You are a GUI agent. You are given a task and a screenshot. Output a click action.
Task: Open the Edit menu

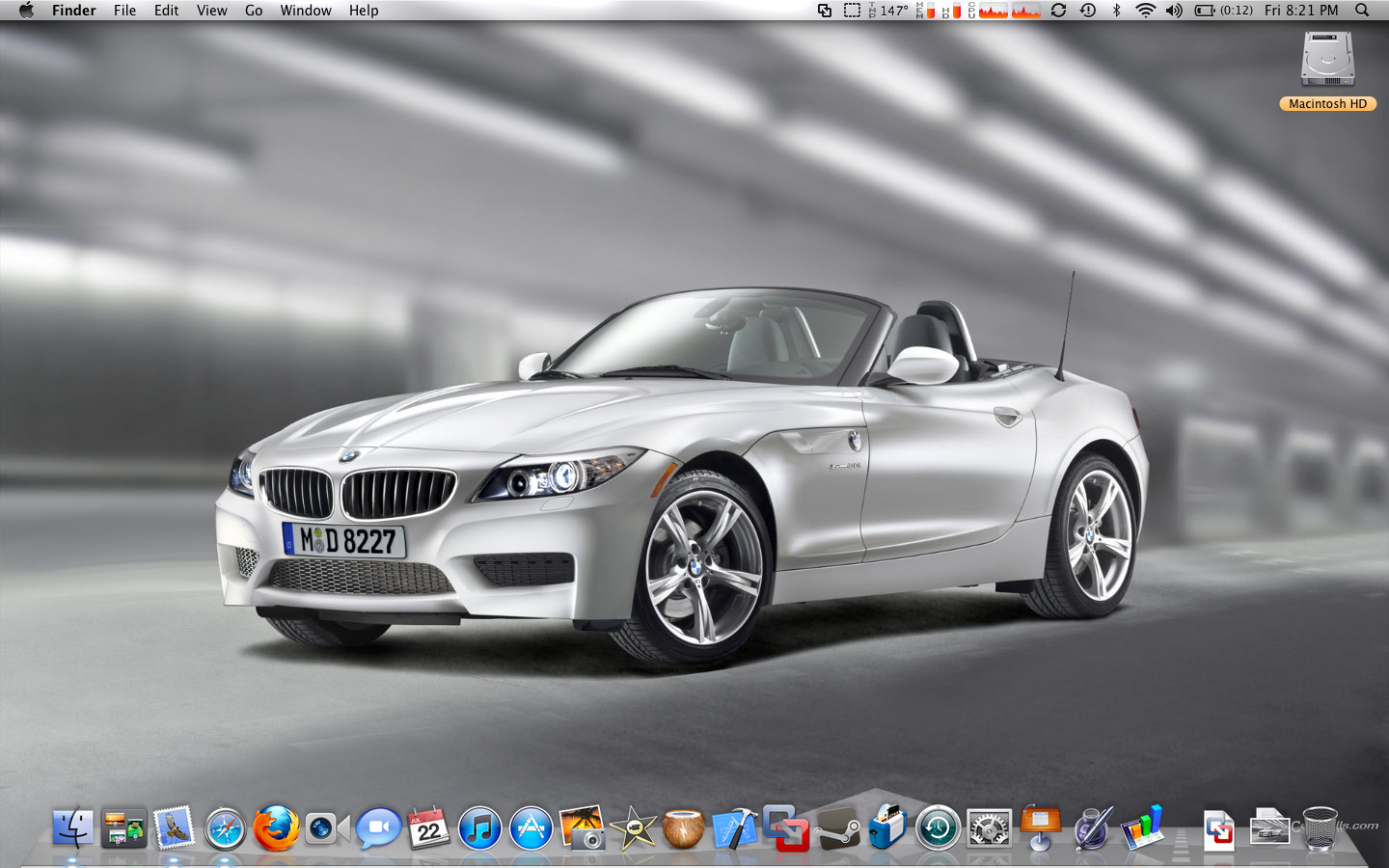167,11
